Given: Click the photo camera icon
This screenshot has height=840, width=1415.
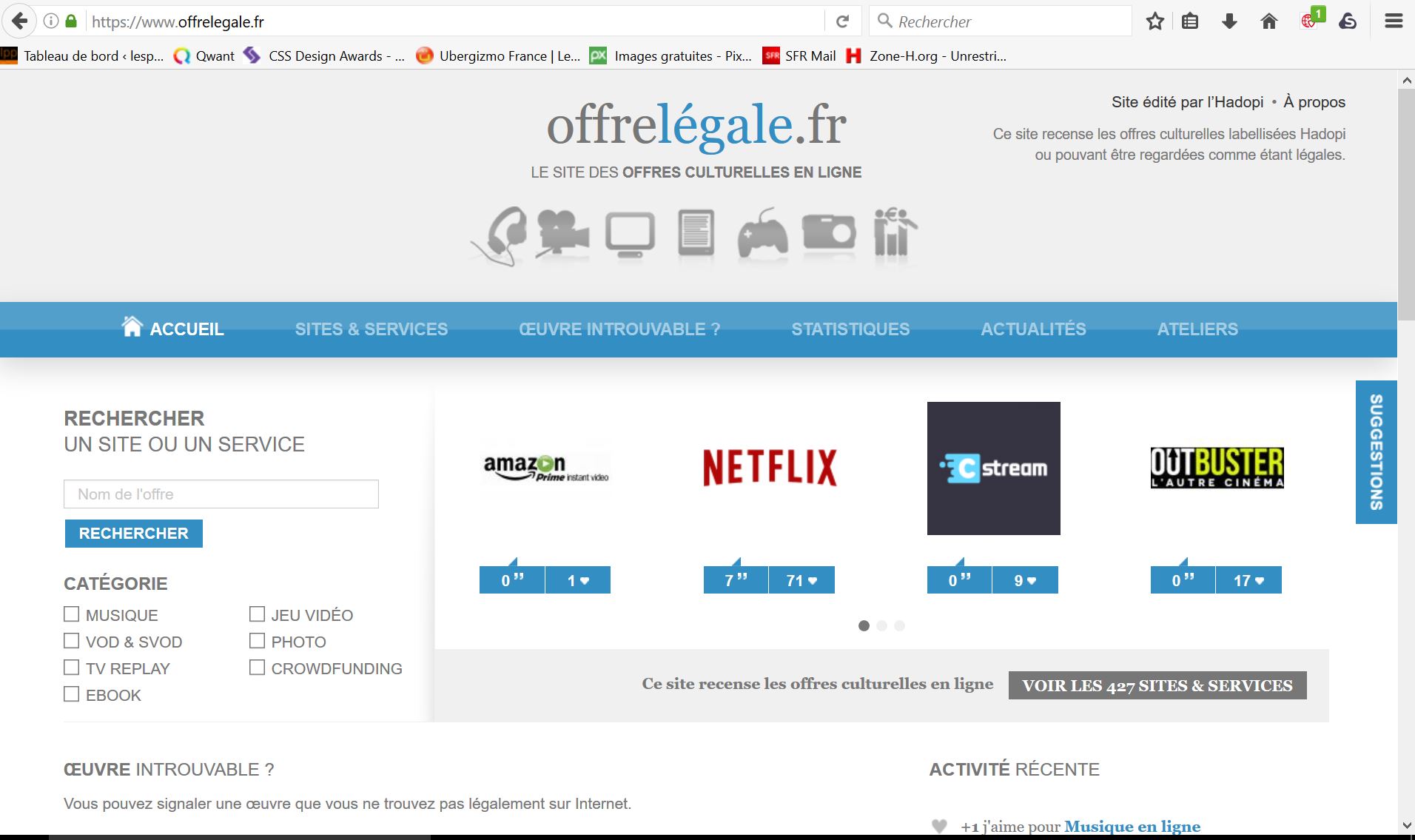Looking at the screenshot, I should coord(829,234).
